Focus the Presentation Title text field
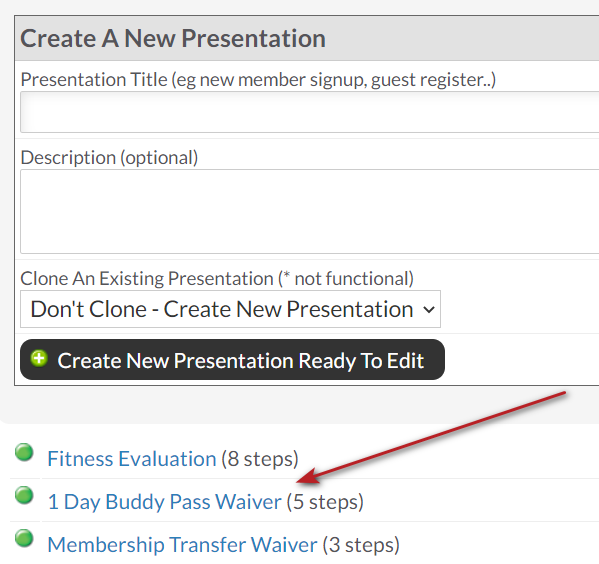 point(309,112)
